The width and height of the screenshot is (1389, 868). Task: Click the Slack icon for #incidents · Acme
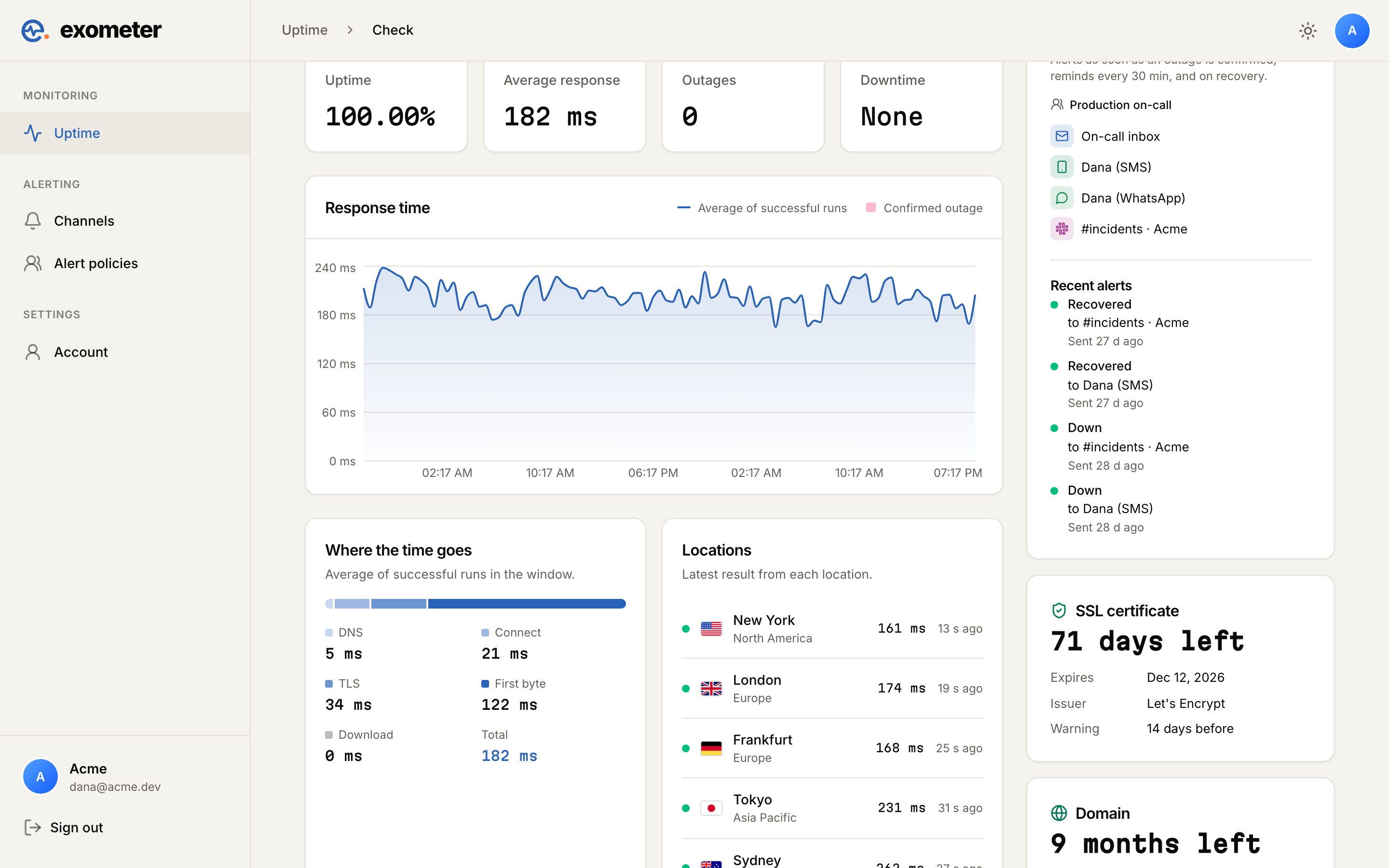pyautogui.click(x=1062, y=229)
